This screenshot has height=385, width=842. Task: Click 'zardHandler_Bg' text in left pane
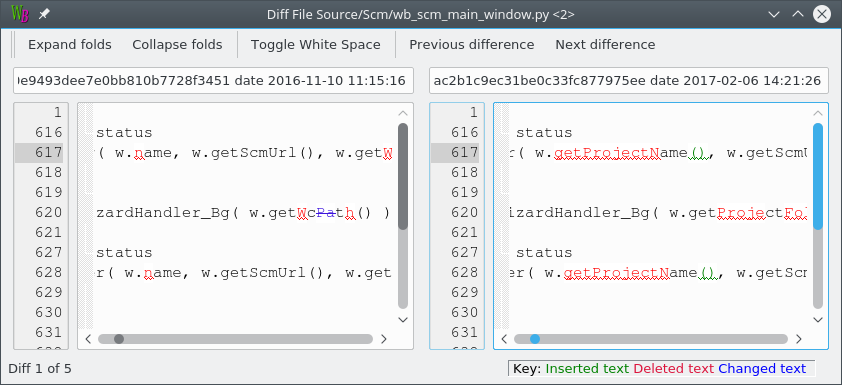tap(164, 213)
